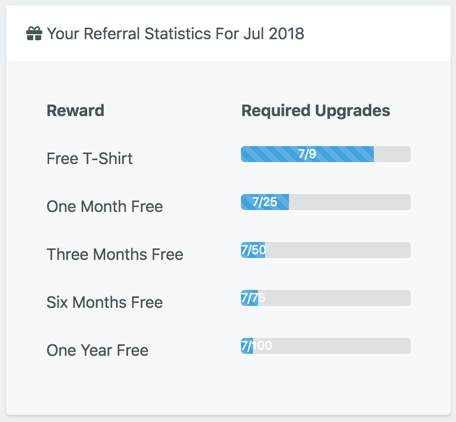Click the Free T-Shirt 7/9 progress bar
This screenshot has width=456, height=422.
[x=326, y=154]
